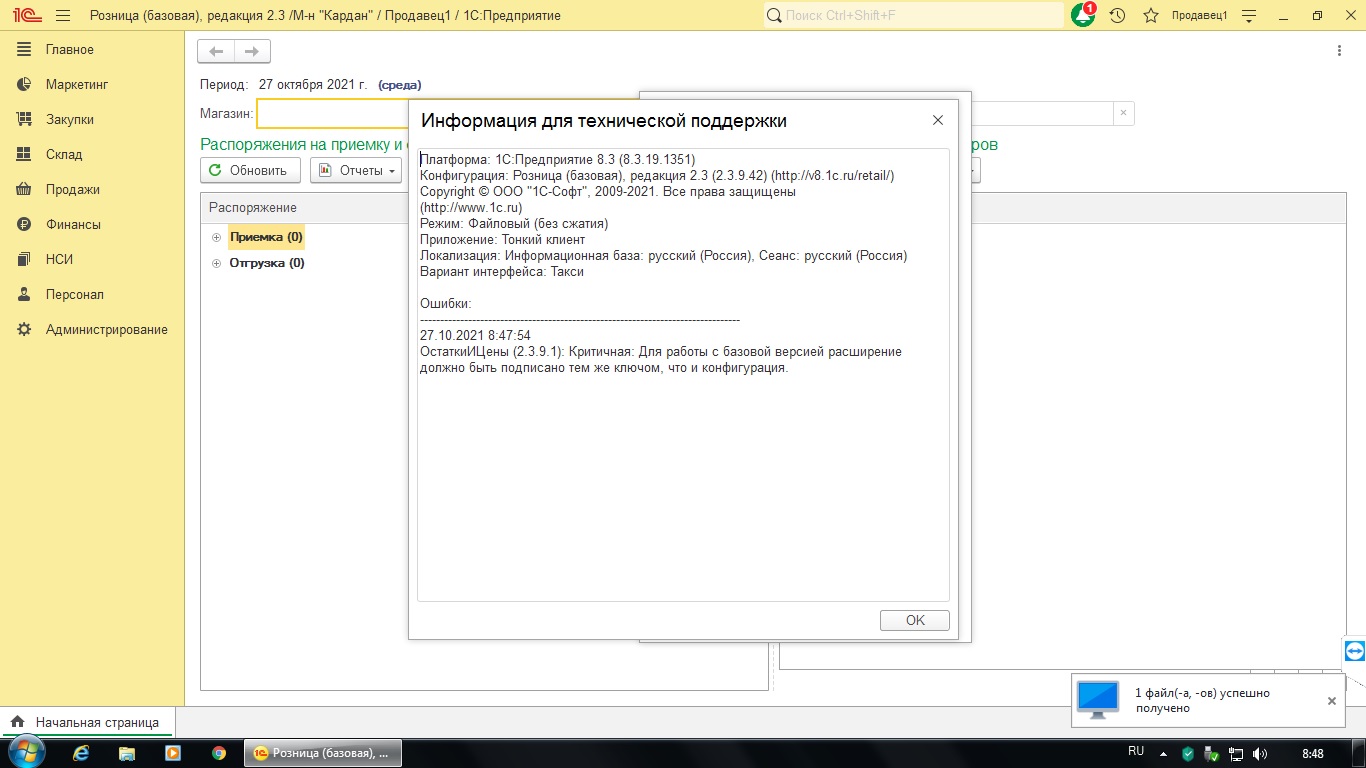This screenshot has height=768, width=1366.
Task: Launch Google Chrome from taskbar
Action: pos(219,753)
